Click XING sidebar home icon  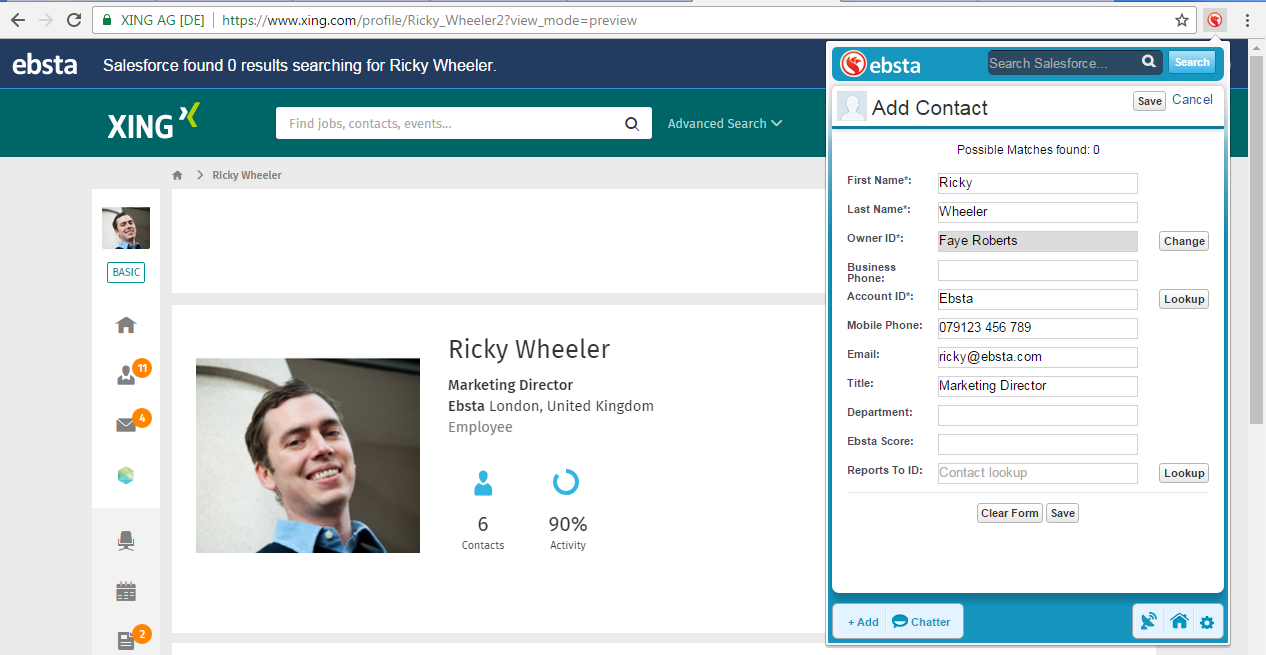point(126,325)
